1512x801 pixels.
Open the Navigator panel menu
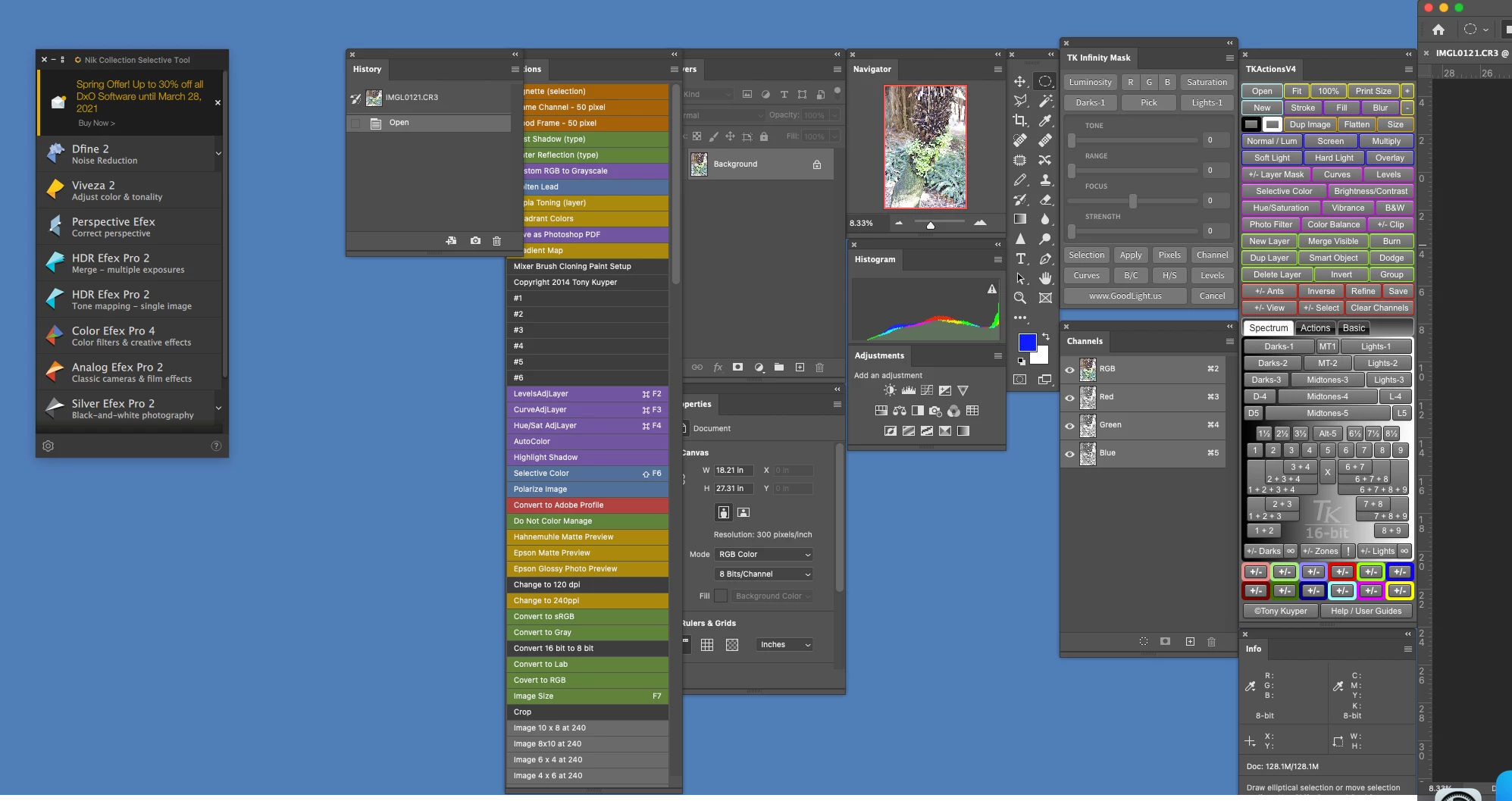(998, 69)
